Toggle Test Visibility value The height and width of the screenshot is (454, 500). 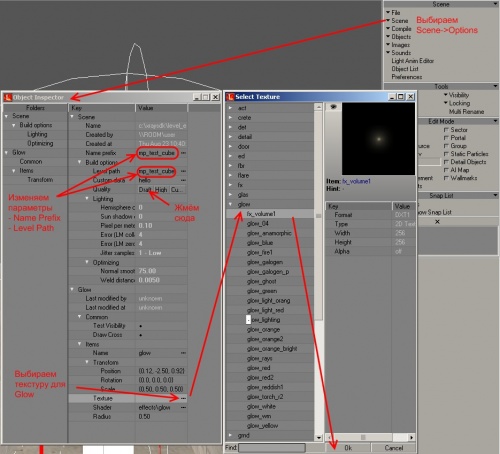point(141,326)
